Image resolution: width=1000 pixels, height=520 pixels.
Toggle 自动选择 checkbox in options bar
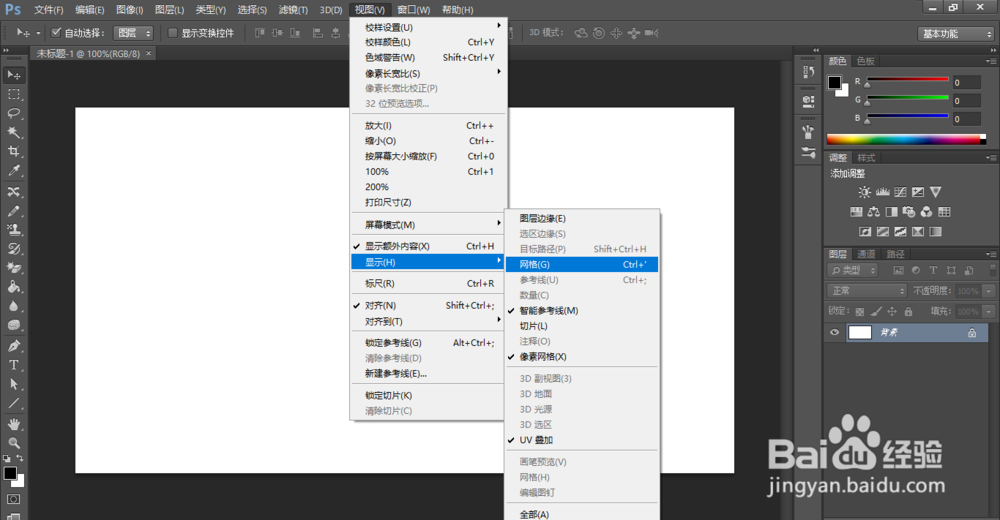click(x=56, y=33)
